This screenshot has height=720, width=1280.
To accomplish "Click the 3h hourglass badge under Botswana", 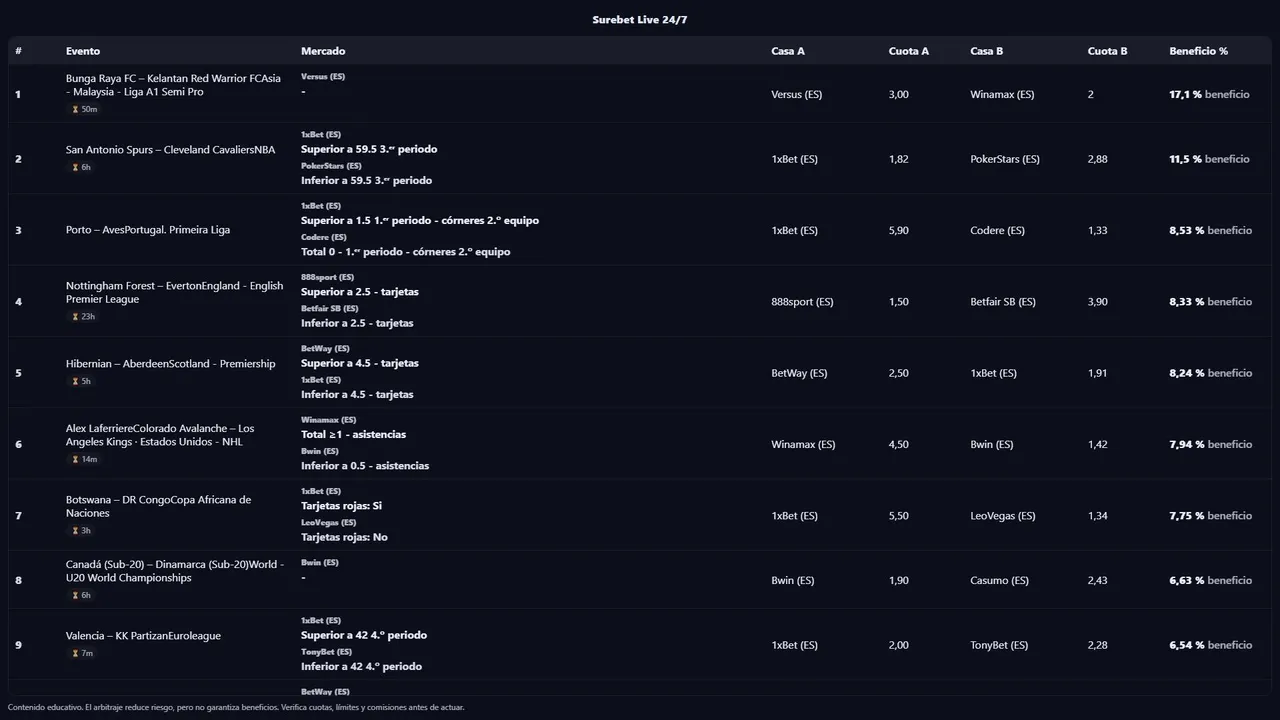I will 81,531.
